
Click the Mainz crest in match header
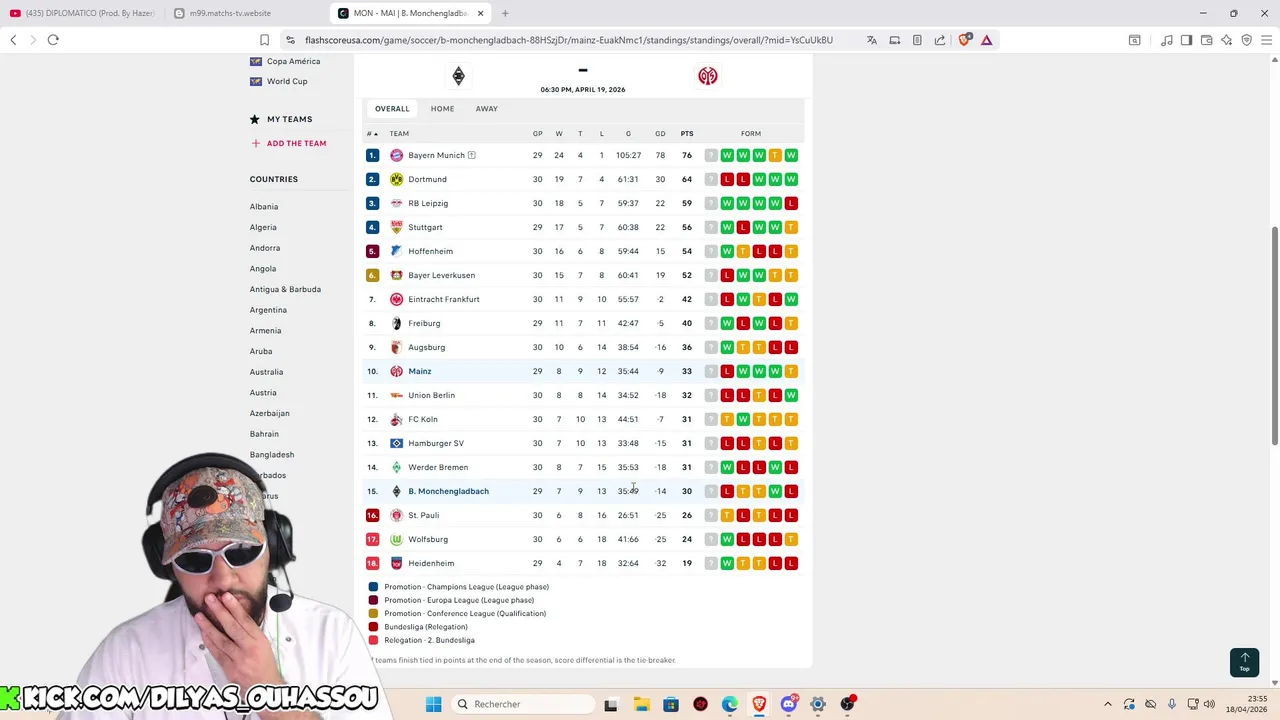[708, 76]
